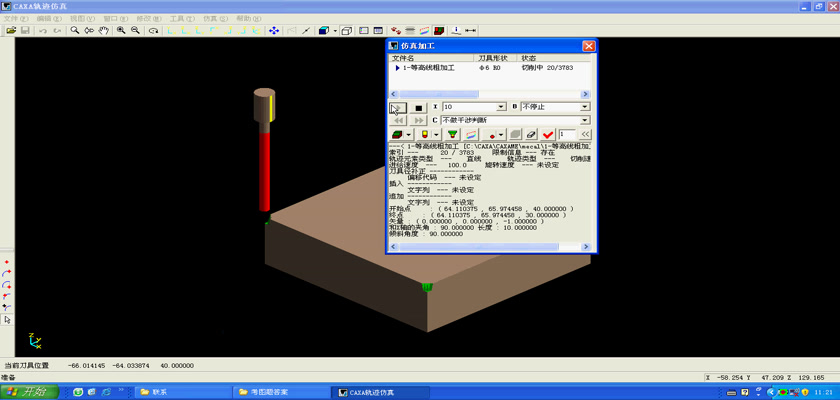Click the fast-forward double-arrow button

(x=418, y=120)
